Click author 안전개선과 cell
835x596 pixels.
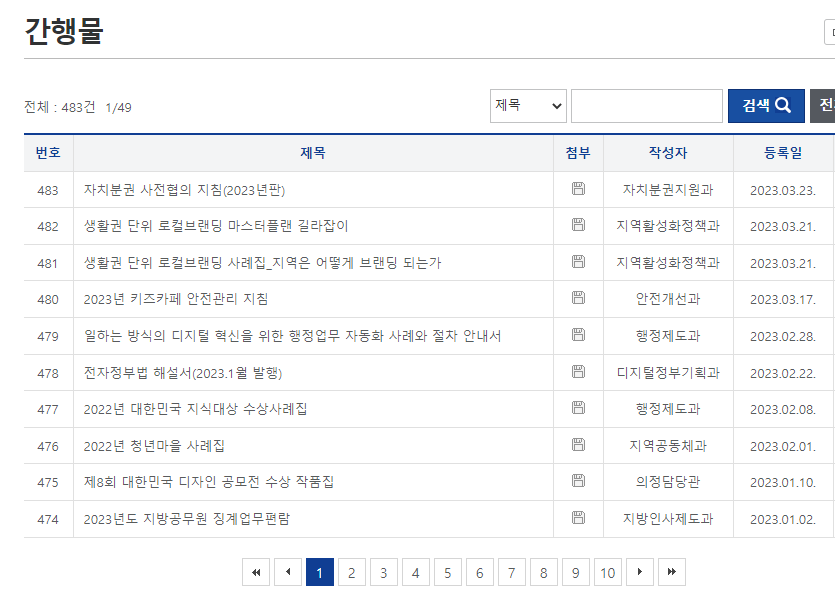(668, 299)
